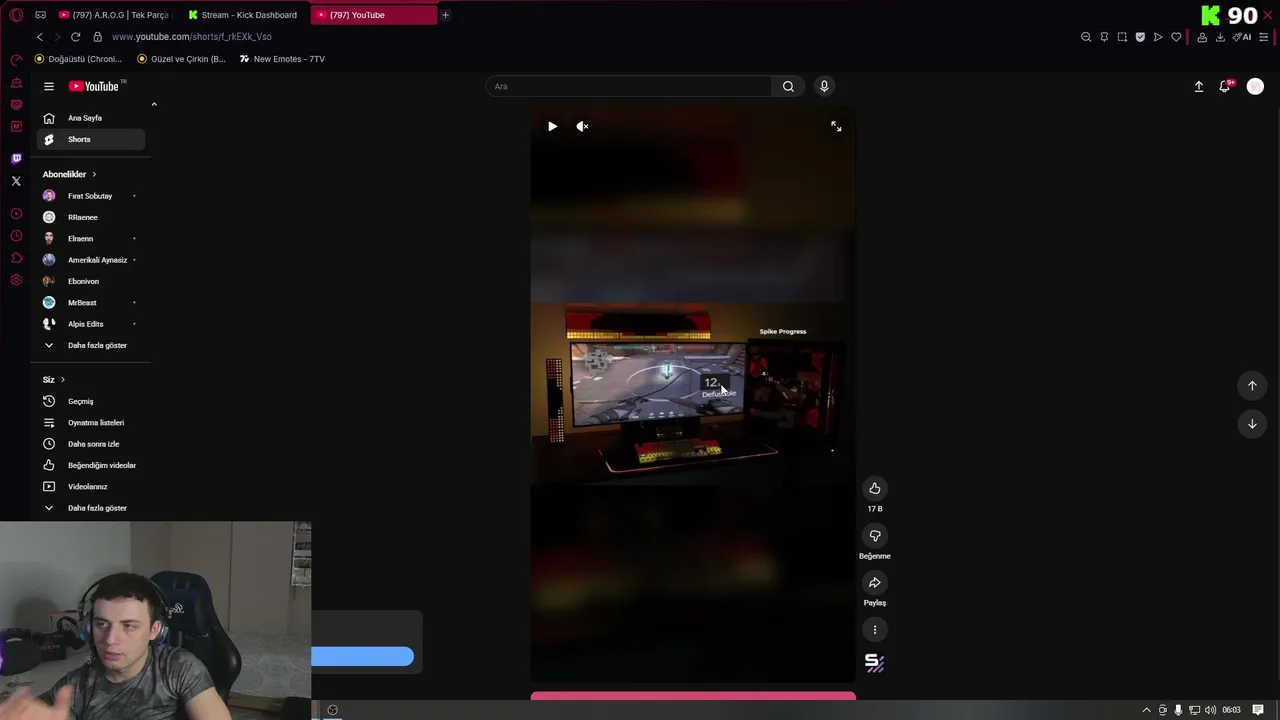Open settings gear in Opera sidebar

pyautogui.click(x=16, y=280)
